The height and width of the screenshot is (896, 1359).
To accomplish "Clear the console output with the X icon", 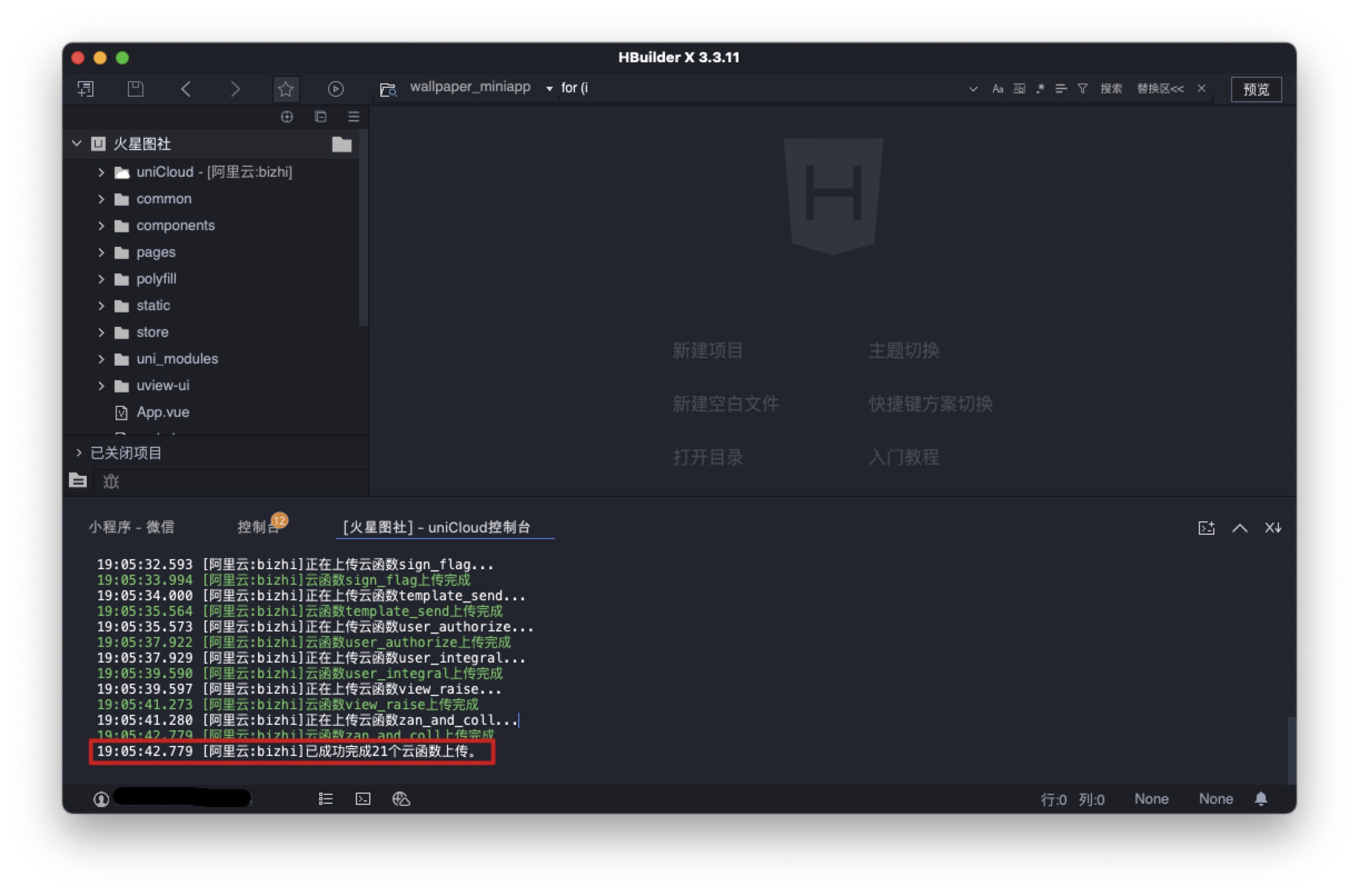I will tap(1273, 527).
